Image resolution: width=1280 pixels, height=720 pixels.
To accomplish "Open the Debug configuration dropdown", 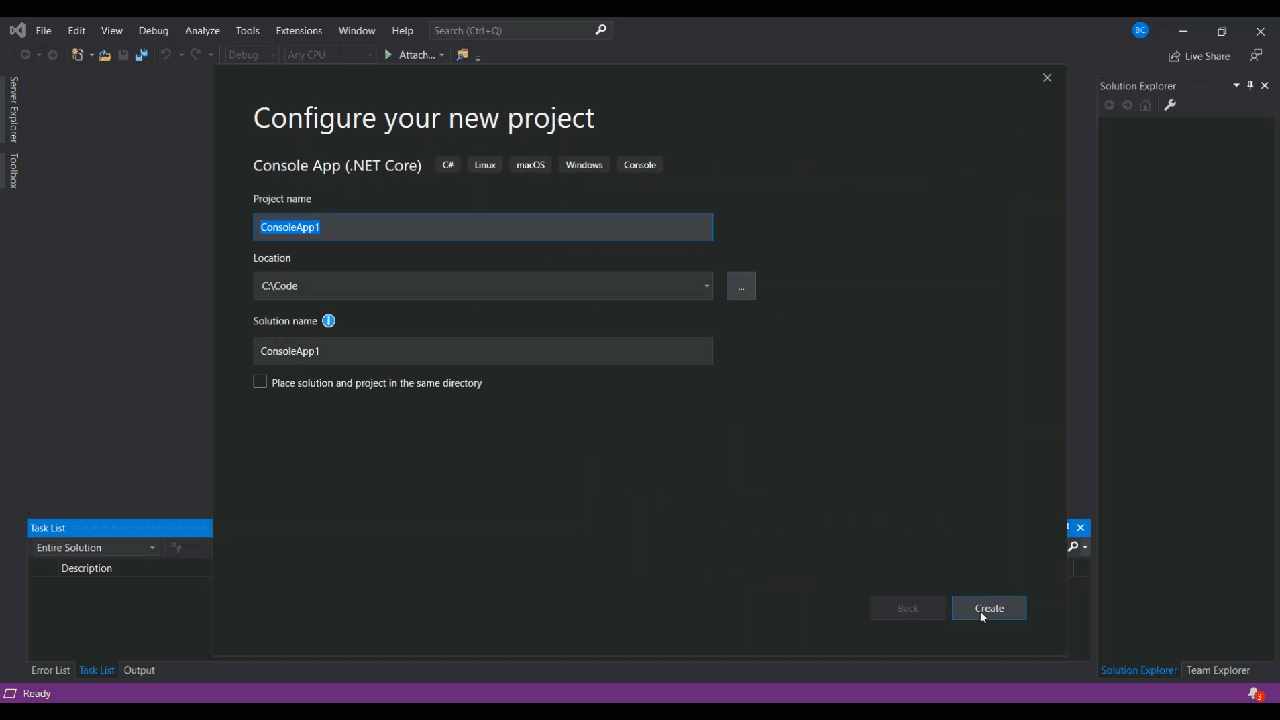I will tap(271, 55).
